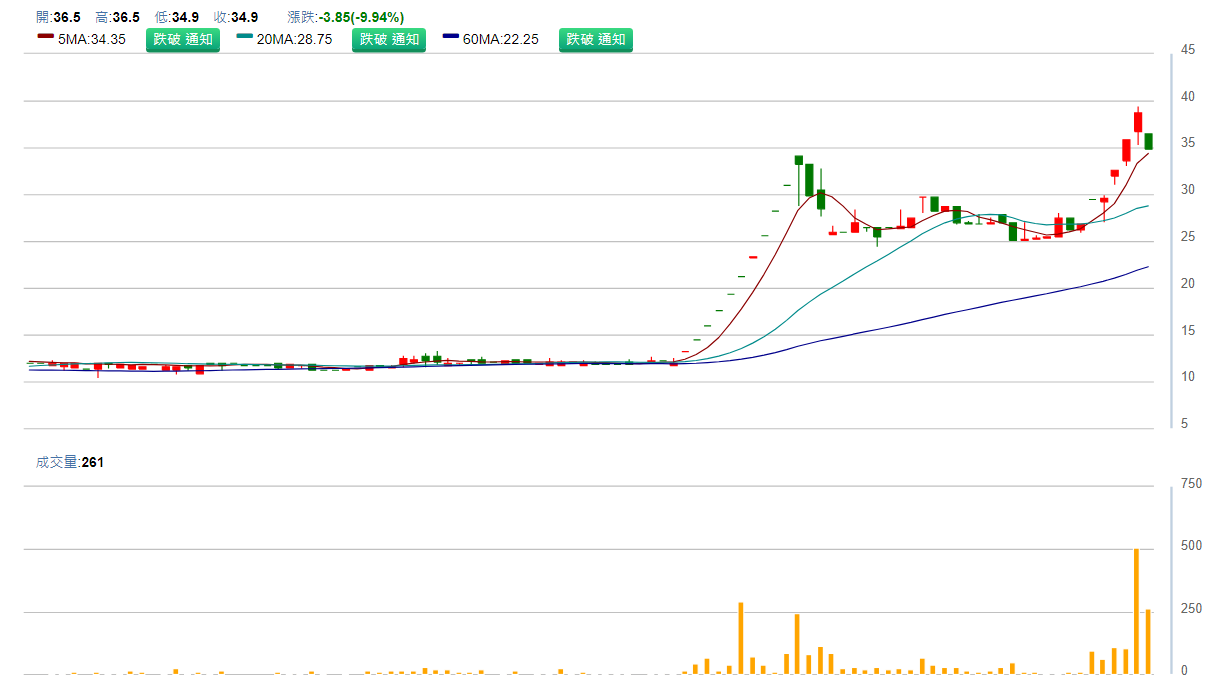The image size is (1229, 687).
Task: Click the 低 low price value 34.9
Action: click(185, 17)
